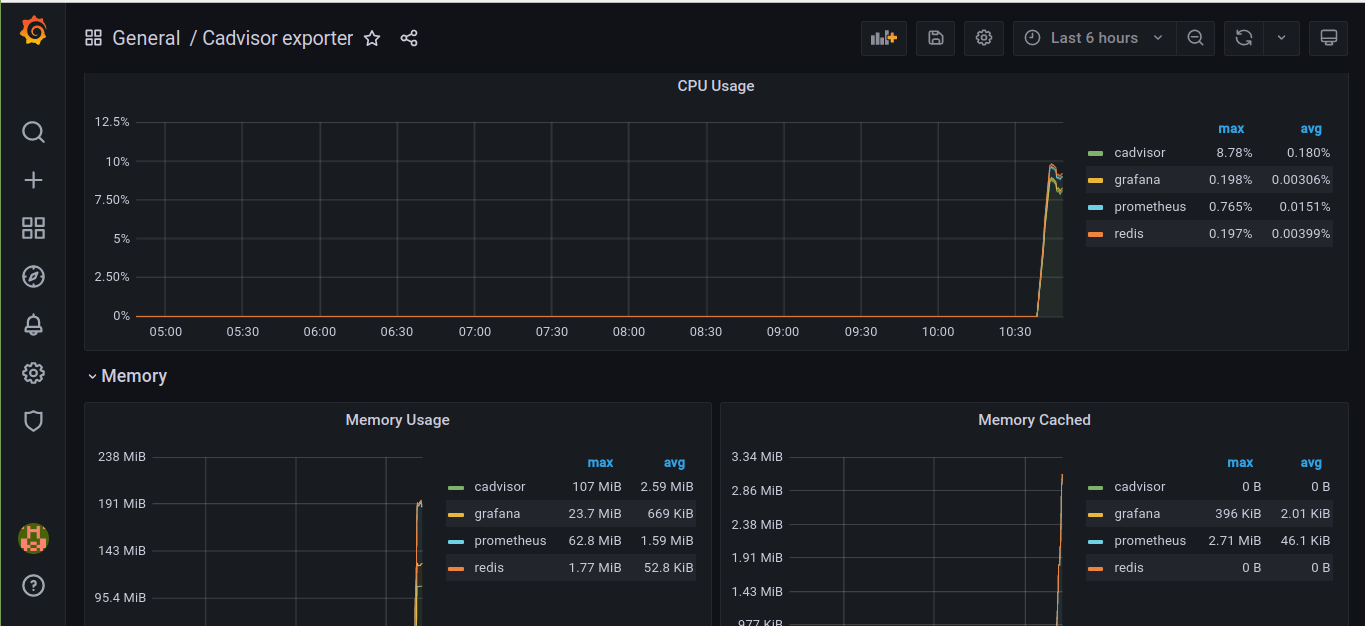Open the refresh interval dropdown arrow
Screen dimensions: 1365x626
click(x=1281, y=38)
